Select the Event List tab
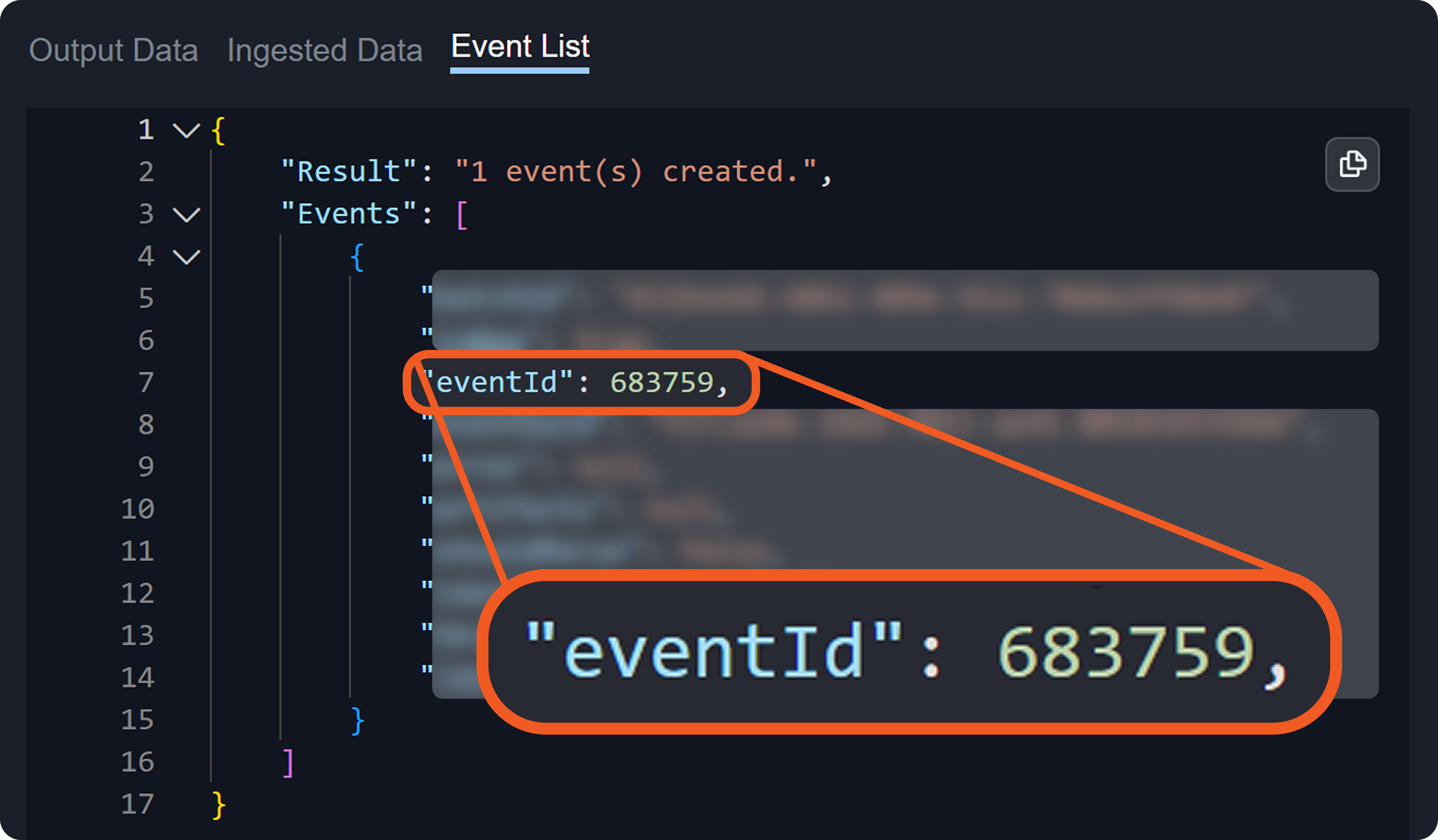Screen dimensions: 1438x840 coord(520,47)
